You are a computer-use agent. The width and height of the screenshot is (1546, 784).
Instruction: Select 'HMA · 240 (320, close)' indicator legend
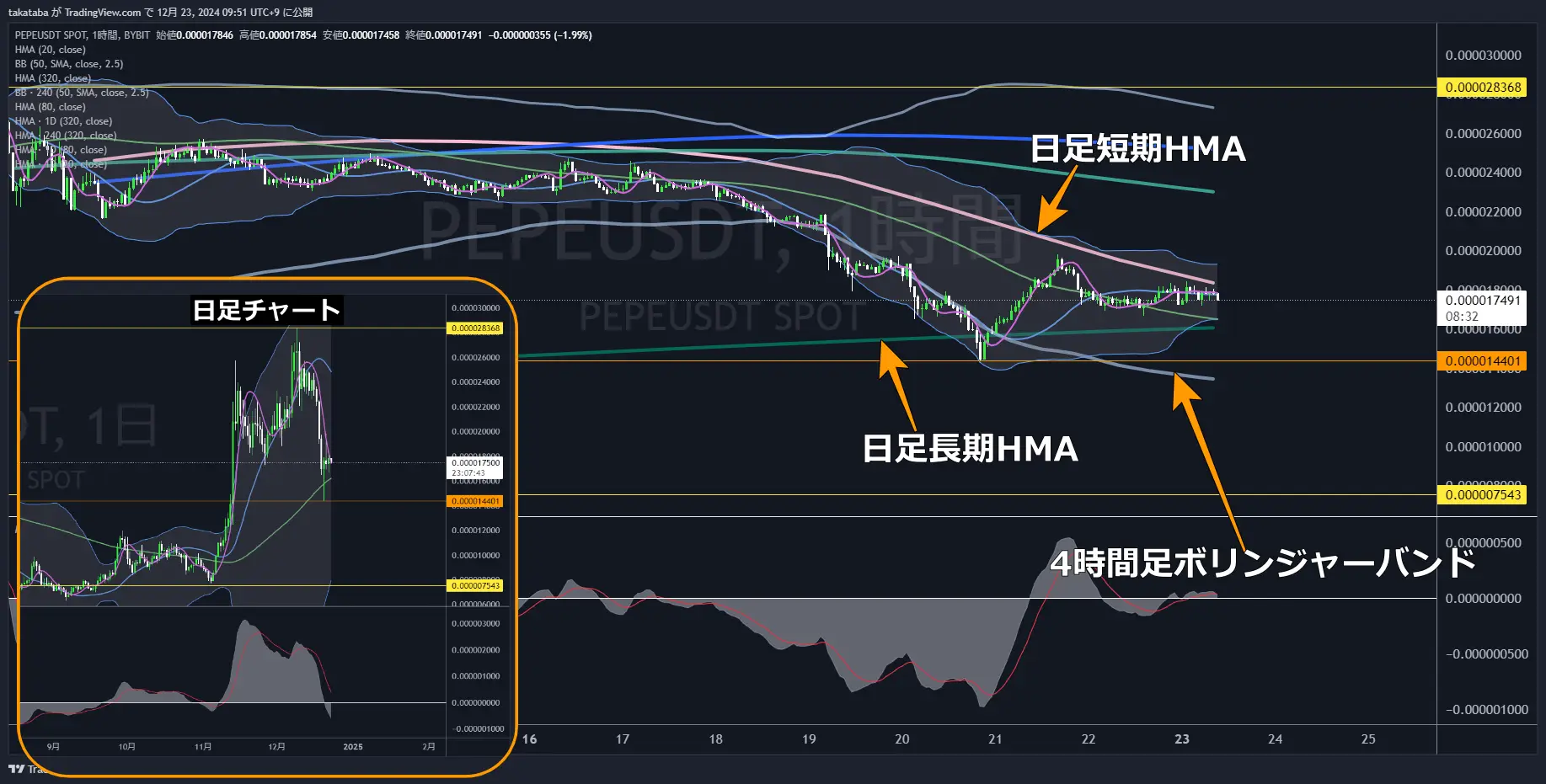65,136
